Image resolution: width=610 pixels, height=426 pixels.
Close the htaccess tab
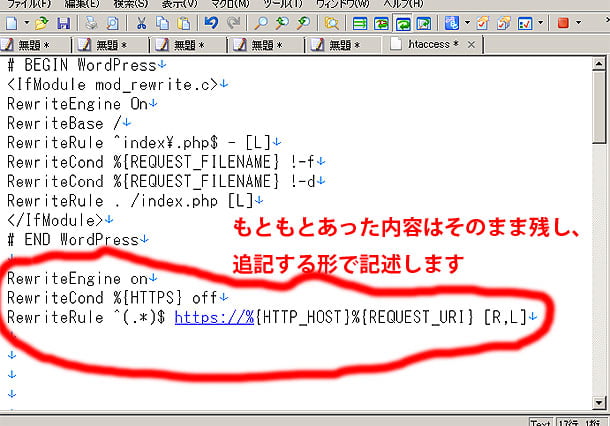point(468,45)
